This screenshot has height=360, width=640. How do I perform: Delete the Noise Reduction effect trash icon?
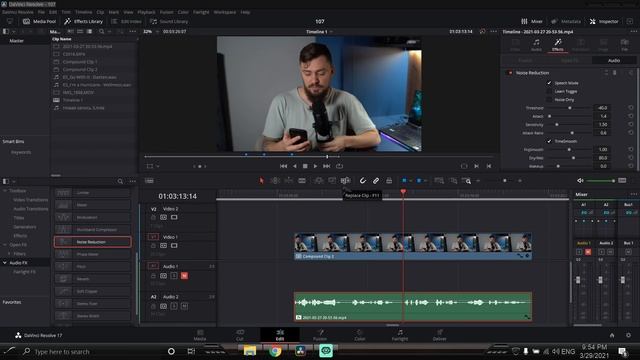pyautogui.click(x=614, y=73)
